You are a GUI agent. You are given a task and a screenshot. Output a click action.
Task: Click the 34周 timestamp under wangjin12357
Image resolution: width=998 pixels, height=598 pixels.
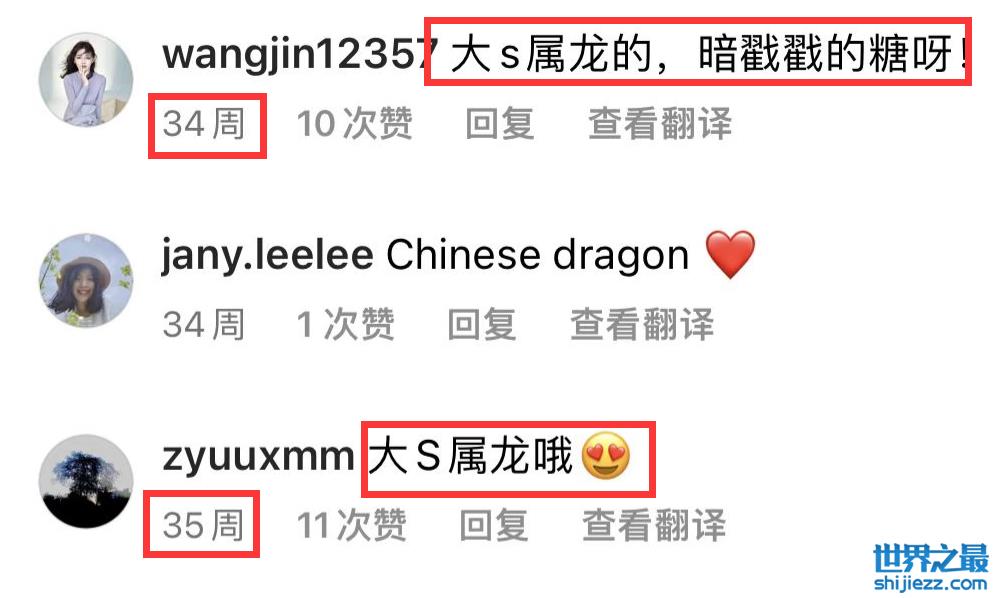click(x=204, y=123)
